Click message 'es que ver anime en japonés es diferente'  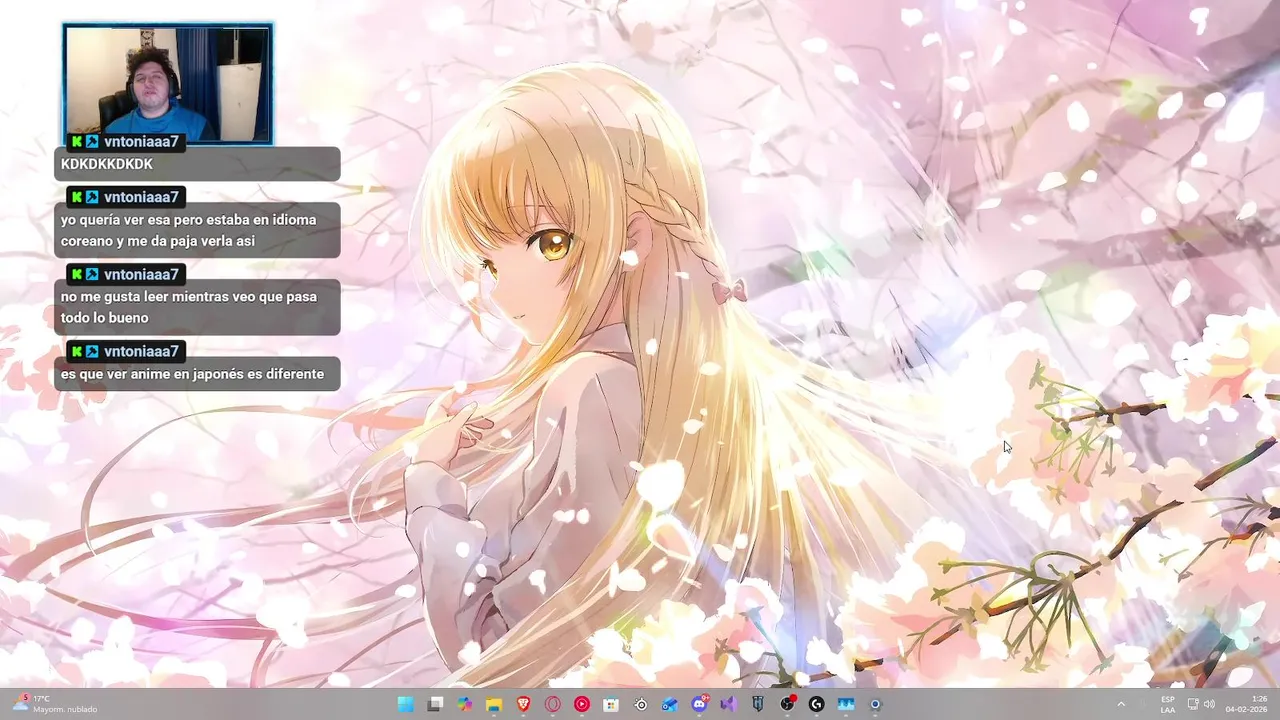[197, 374]
